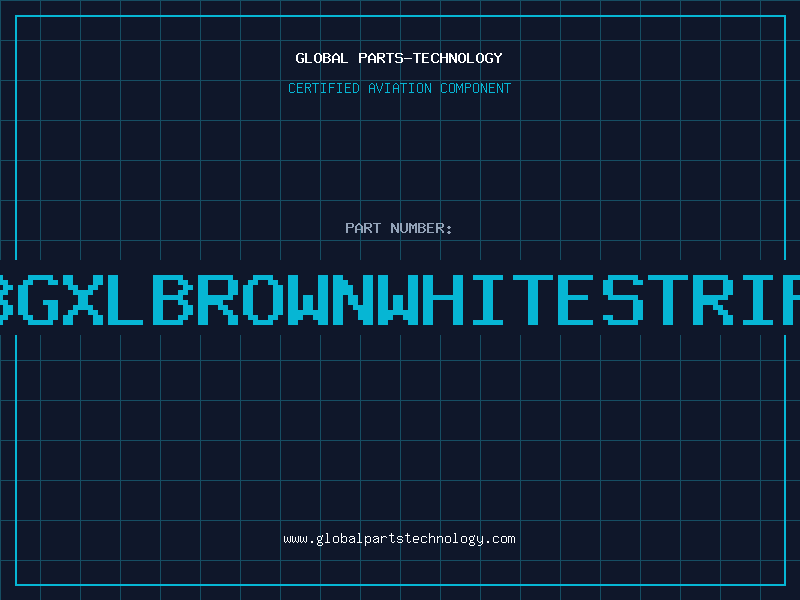Click the word NUMBER in the label
800x600 pixels.
417,228
